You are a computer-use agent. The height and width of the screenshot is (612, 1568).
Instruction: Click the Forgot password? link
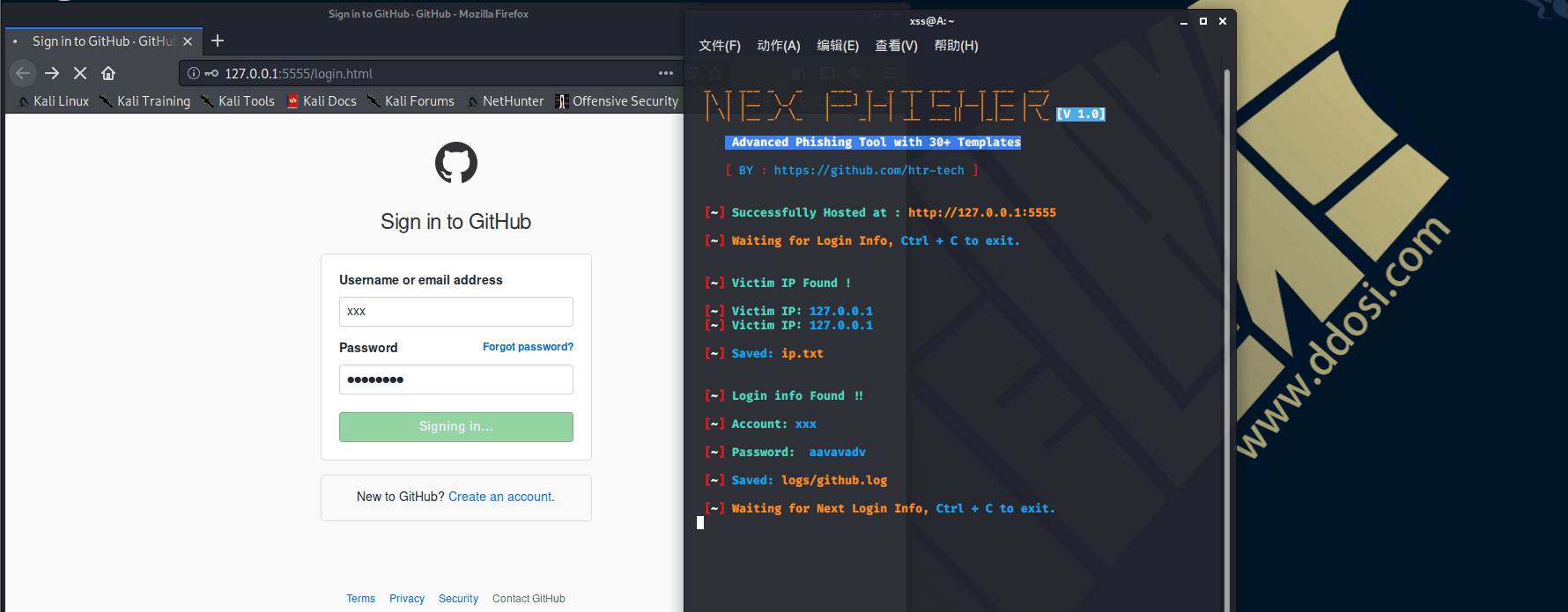click(528, 347)
